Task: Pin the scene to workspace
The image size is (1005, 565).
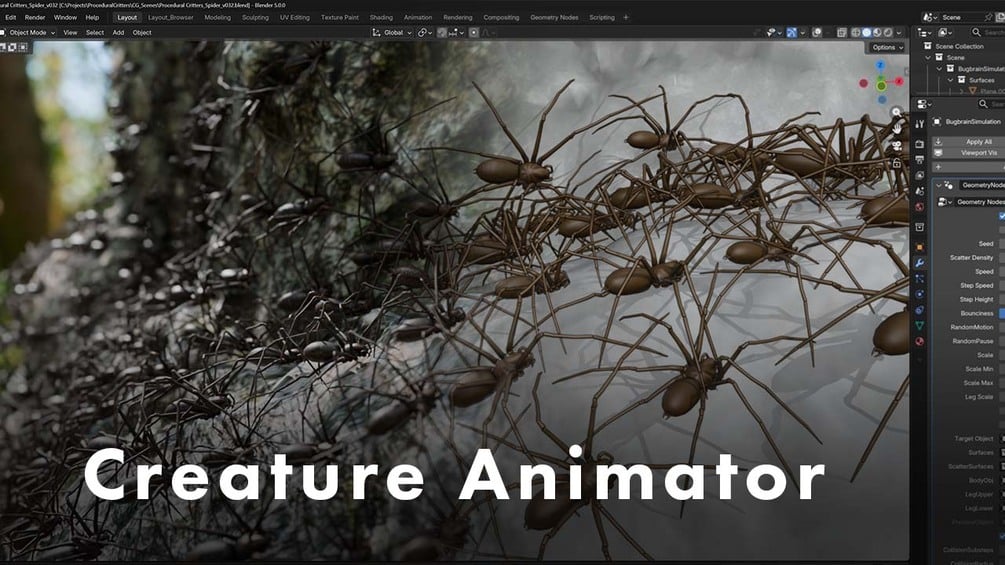Action: pos(989,17)
